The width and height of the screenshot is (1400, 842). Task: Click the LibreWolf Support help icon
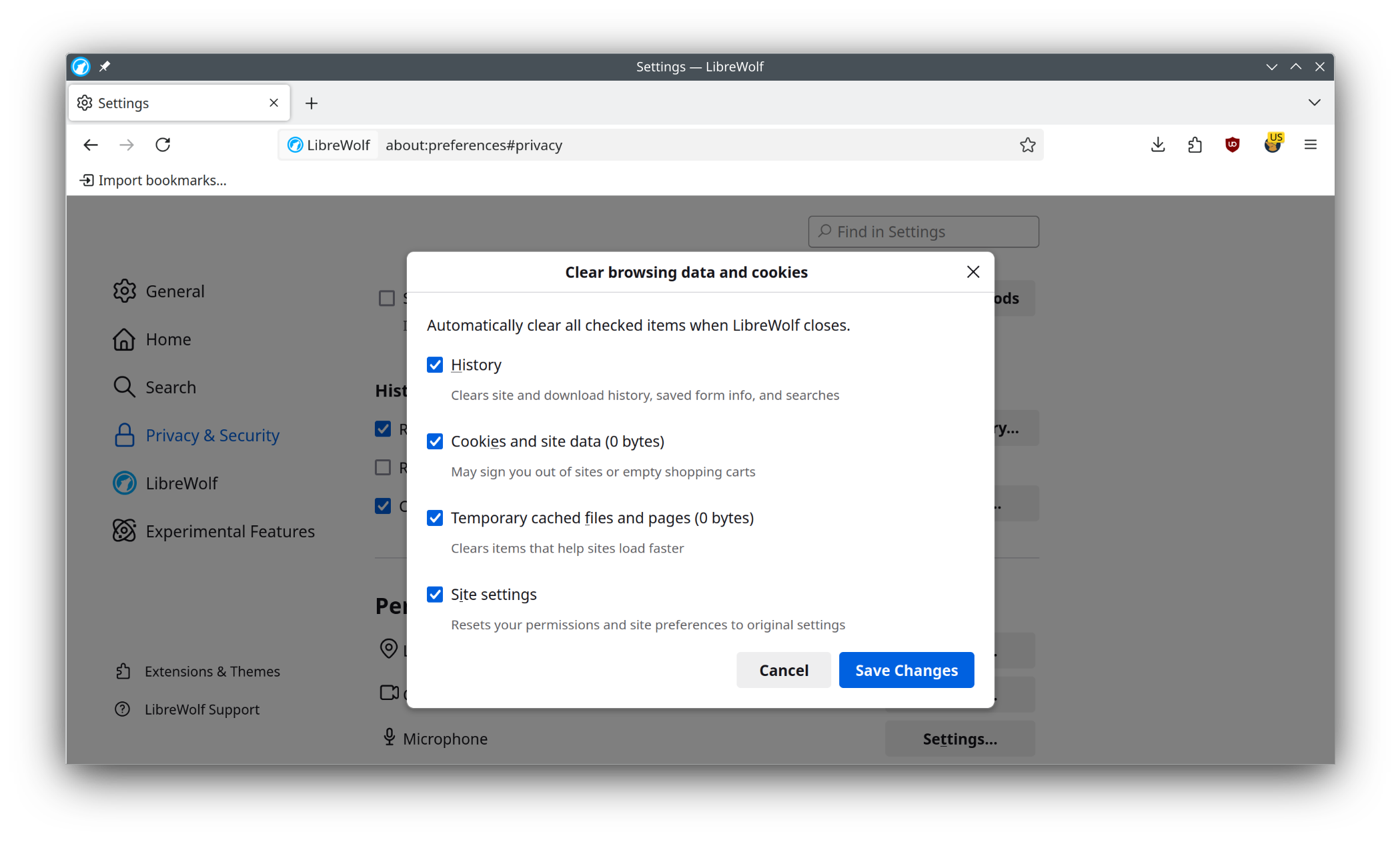coord(123,709)
